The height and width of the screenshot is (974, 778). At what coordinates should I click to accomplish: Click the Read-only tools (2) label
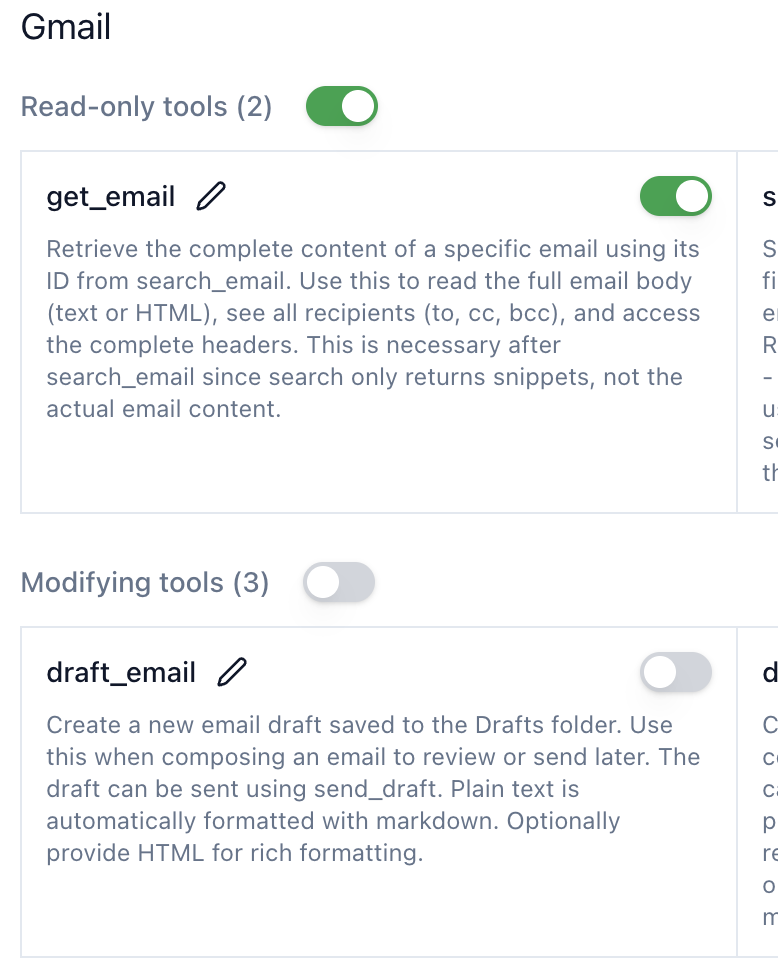pos(147,107)
